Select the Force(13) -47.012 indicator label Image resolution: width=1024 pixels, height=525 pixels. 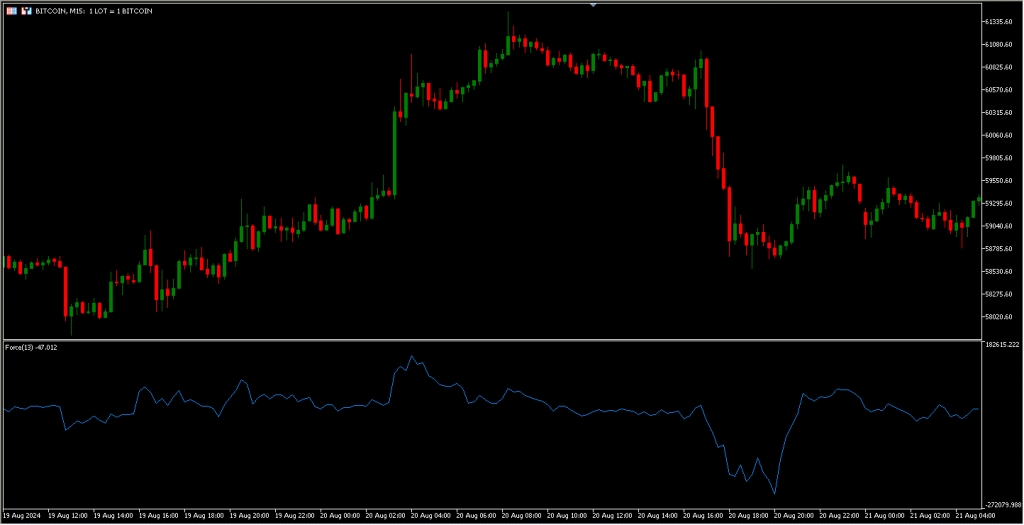32,347
